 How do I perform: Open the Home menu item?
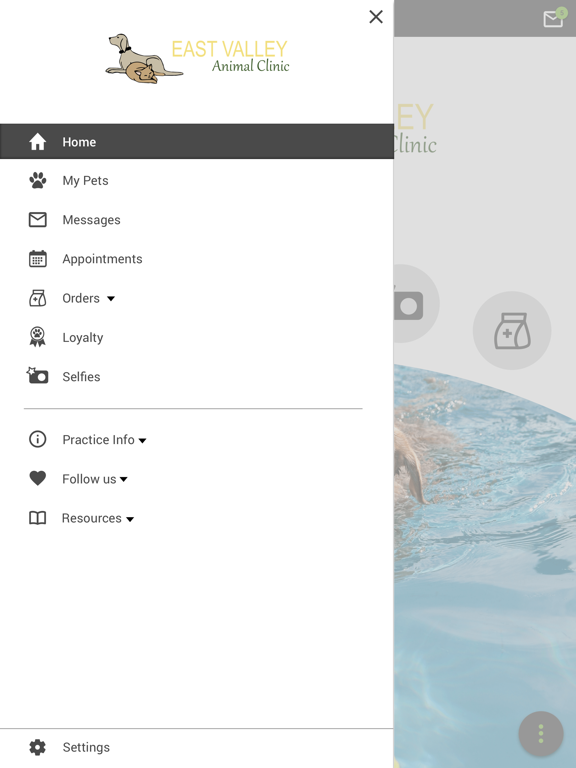pyautogui.click(x=196, y=142)
